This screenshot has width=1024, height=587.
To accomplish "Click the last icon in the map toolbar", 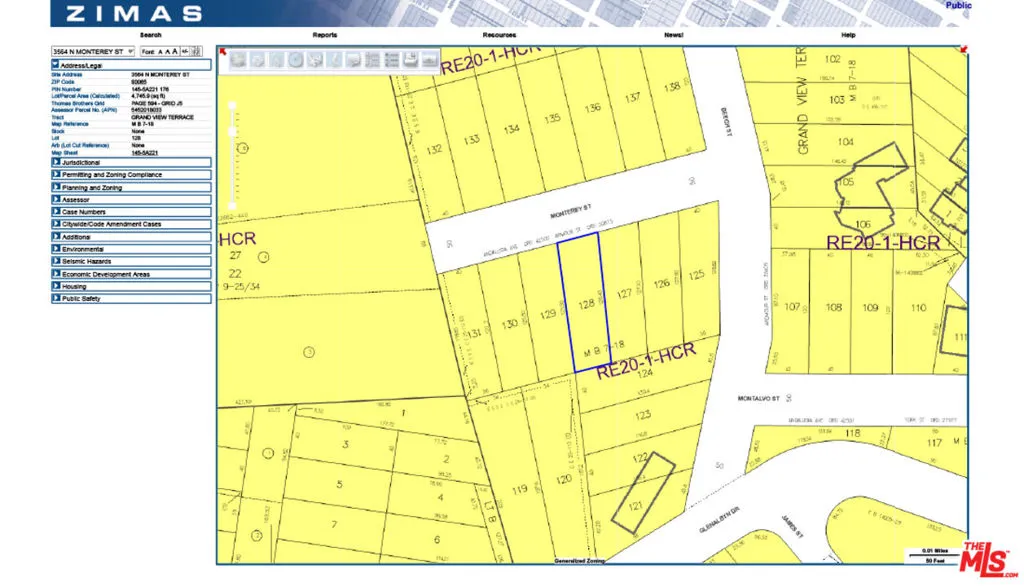I will pos(429,59).
